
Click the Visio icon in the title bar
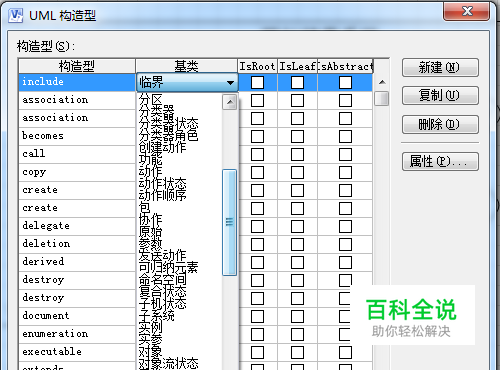(x=16, y=15)
